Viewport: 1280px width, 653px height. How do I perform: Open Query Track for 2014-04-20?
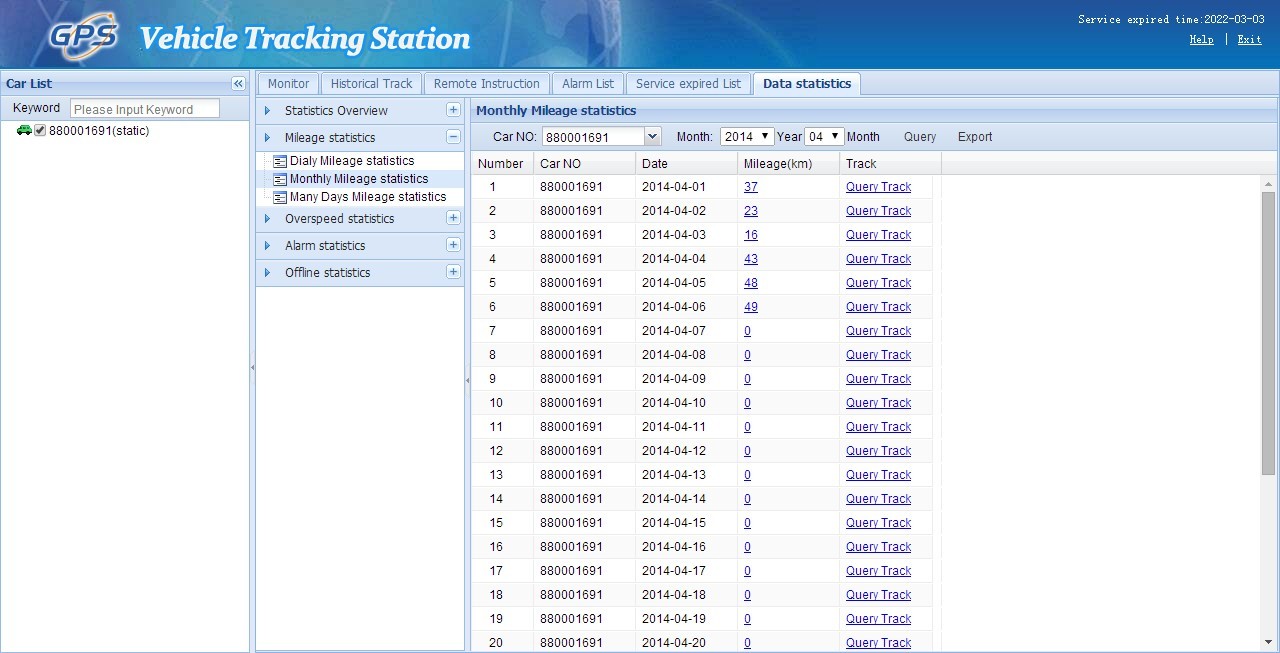coord(878,643)
